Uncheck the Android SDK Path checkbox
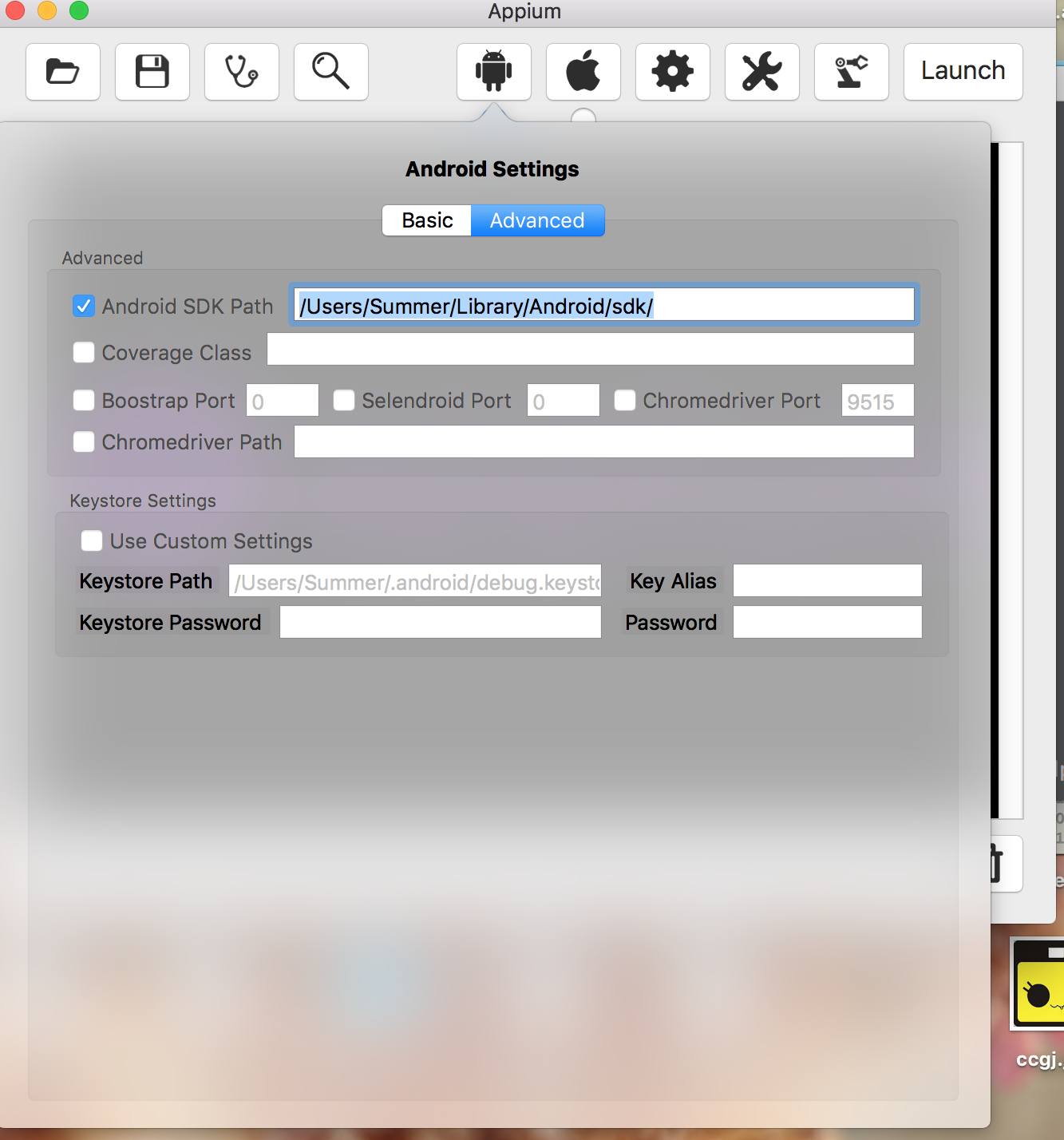This screenshot has width=1064, height=1140. [x=84, y=307]
